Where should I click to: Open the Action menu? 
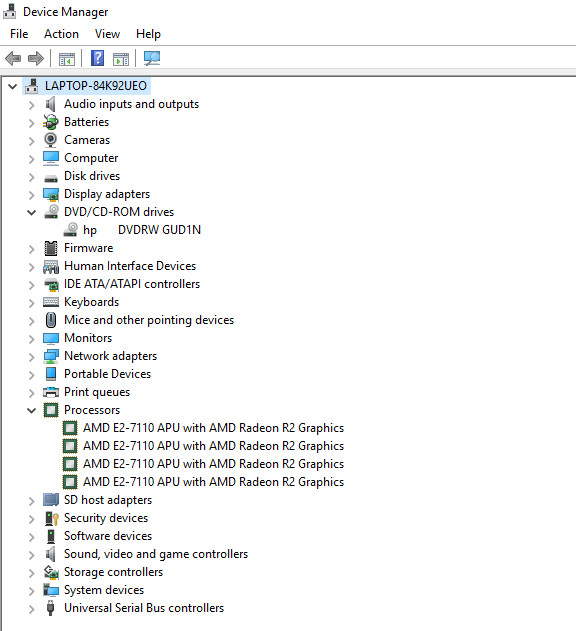61,34
